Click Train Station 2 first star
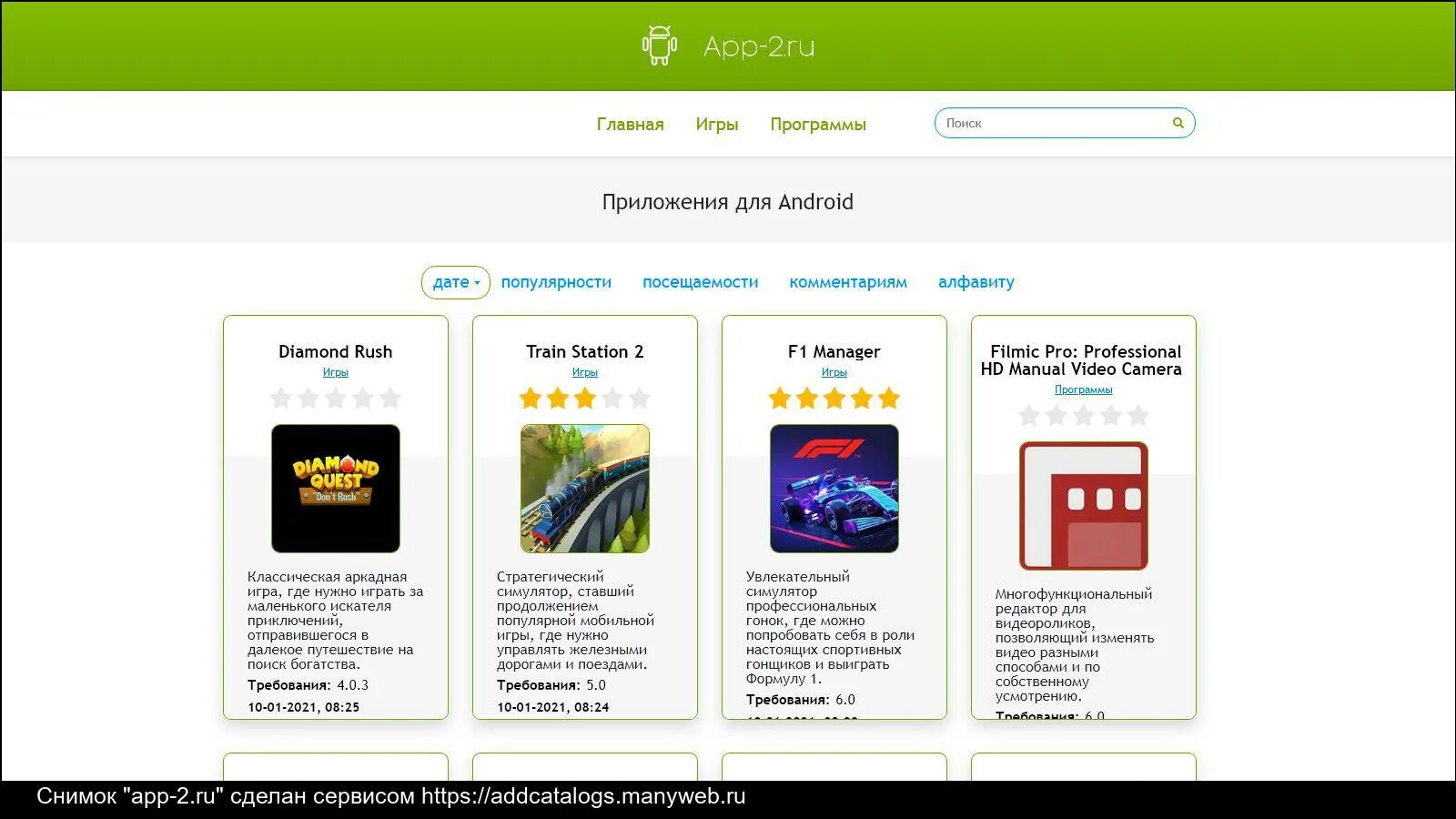 [x=531, y=398]
